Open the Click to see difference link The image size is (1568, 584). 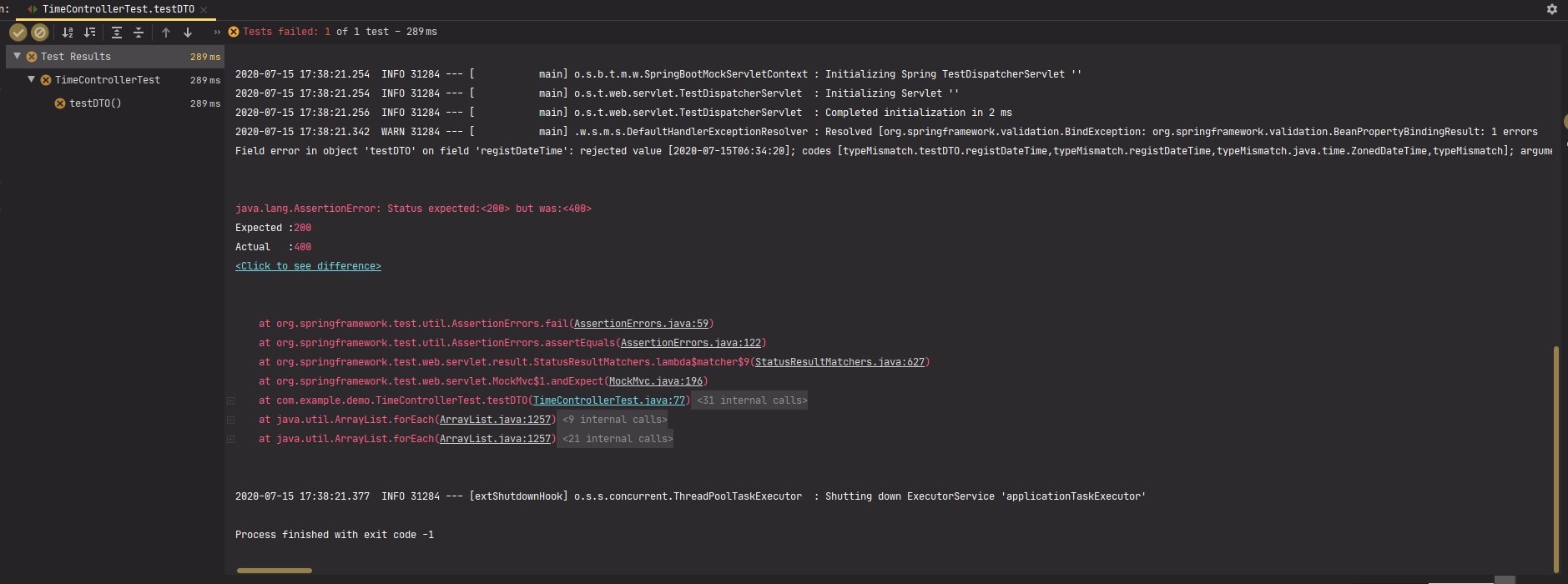point(308,266)
